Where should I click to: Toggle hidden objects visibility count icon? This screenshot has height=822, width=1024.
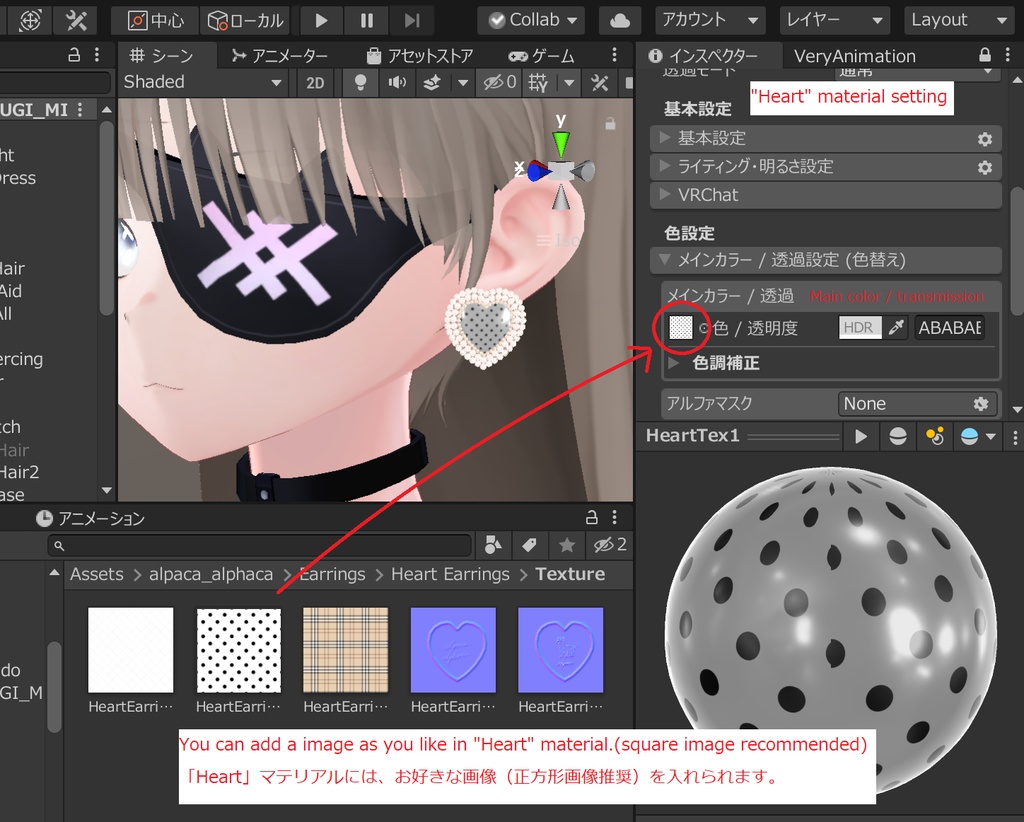tap(500, 83)
